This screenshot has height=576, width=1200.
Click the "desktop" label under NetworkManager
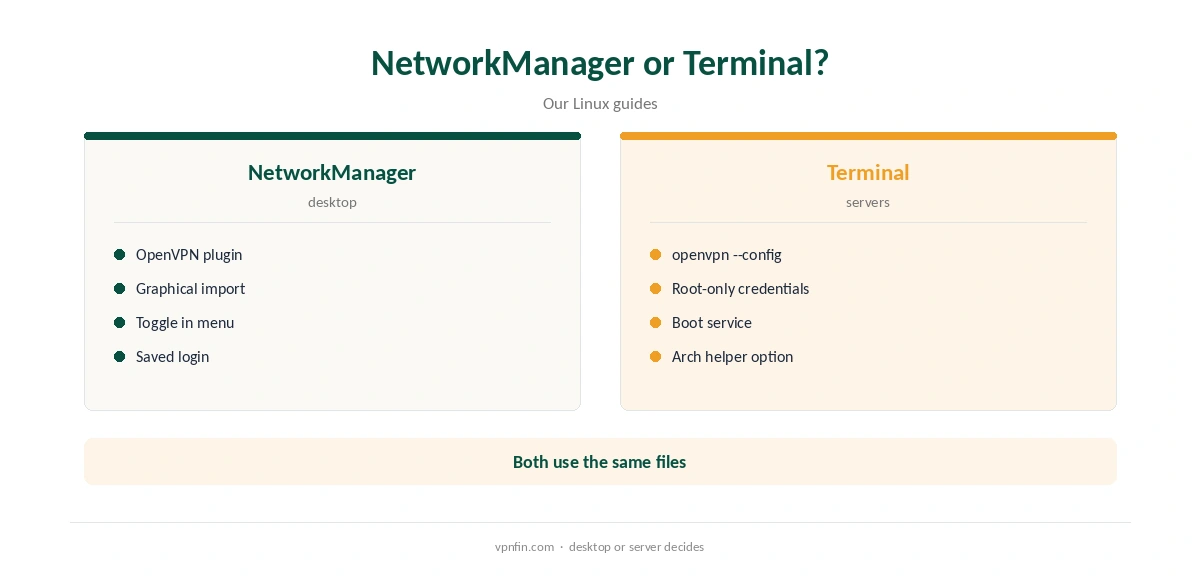coord(332,202)
